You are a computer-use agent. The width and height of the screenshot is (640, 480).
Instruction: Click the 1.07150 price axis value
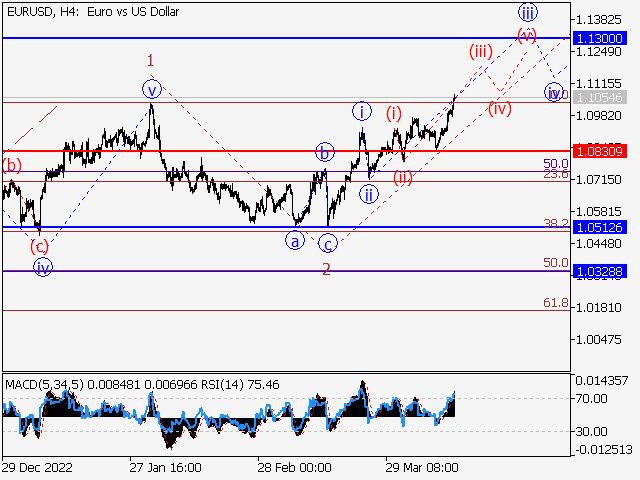click(598, 180)
